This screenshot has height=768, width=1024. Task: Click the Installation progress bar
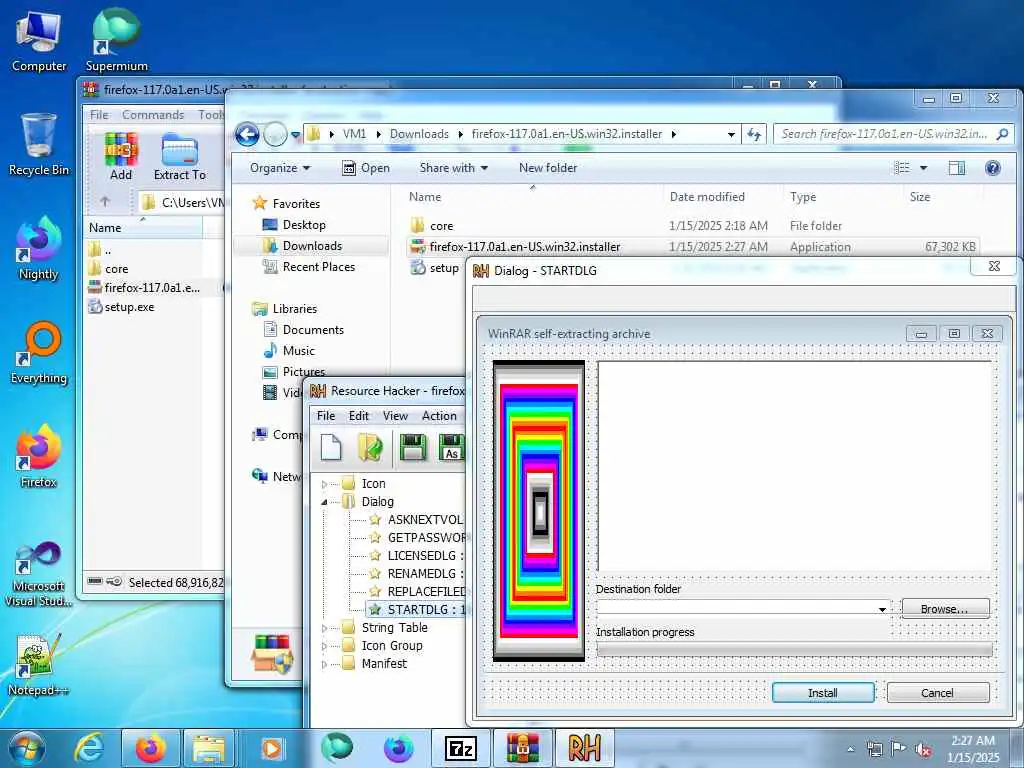[794, 649]
